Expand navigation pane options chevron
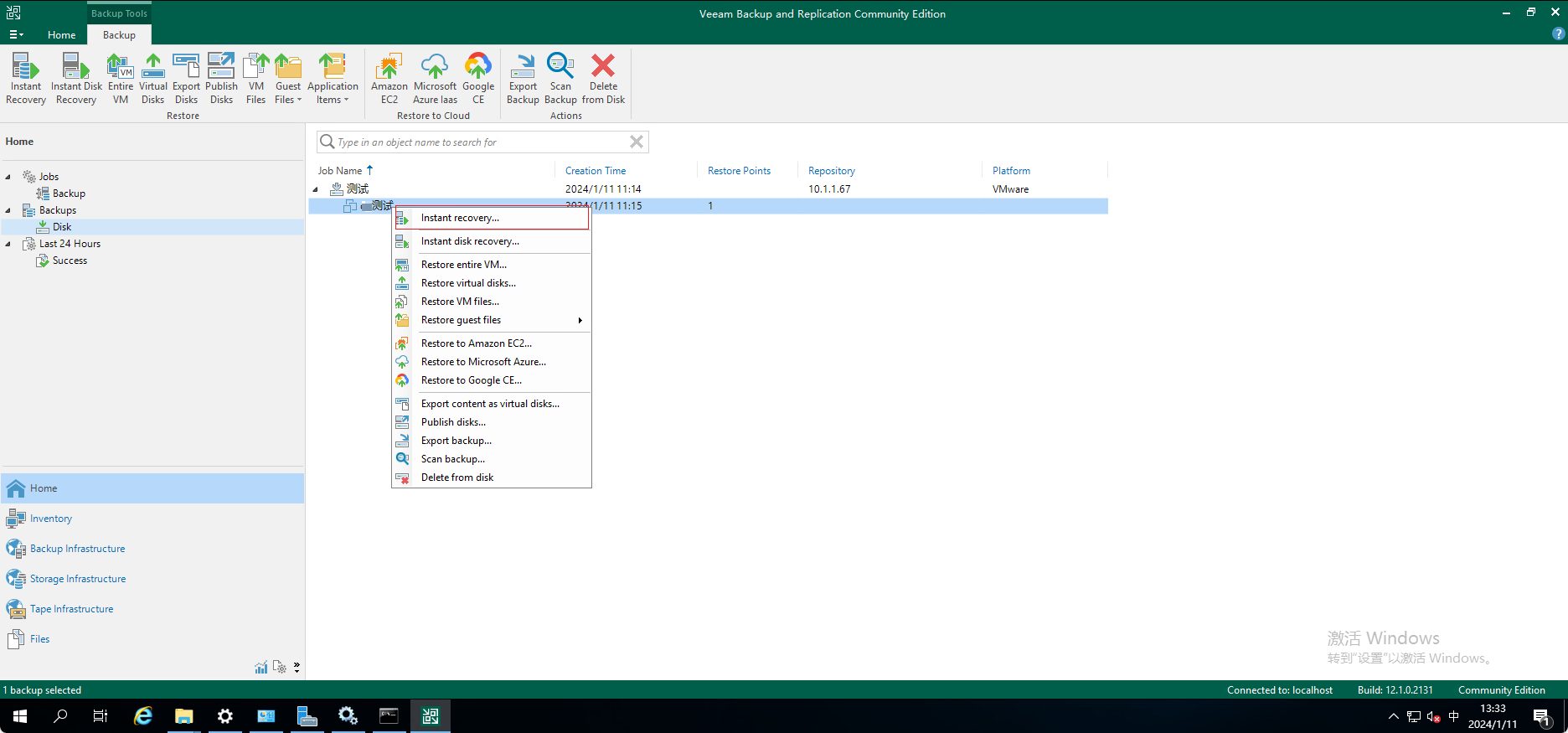Image resolution: width=1568 pixels, height=733 pixels. pyautogui.click(x=297, y=668)
